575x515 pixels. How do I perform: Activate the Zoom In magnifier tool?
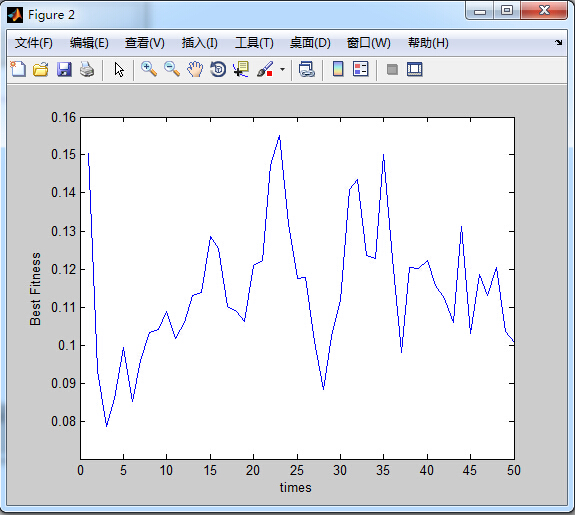[x=149, y=69]
